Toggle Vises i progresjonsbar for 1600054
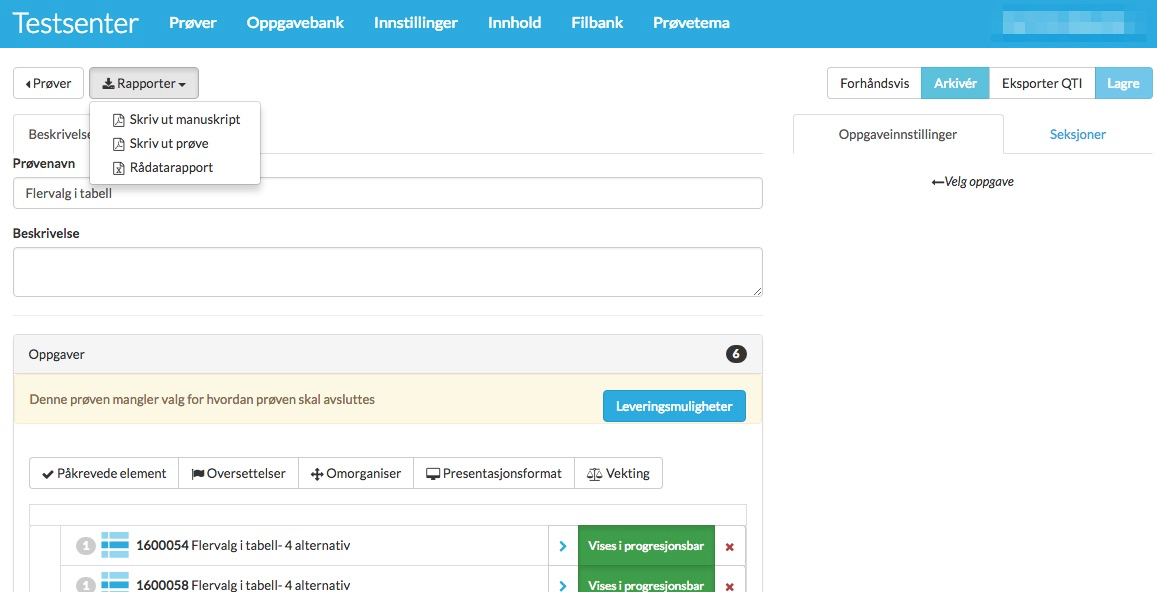The image size is (1157, 592). (646, 546)
